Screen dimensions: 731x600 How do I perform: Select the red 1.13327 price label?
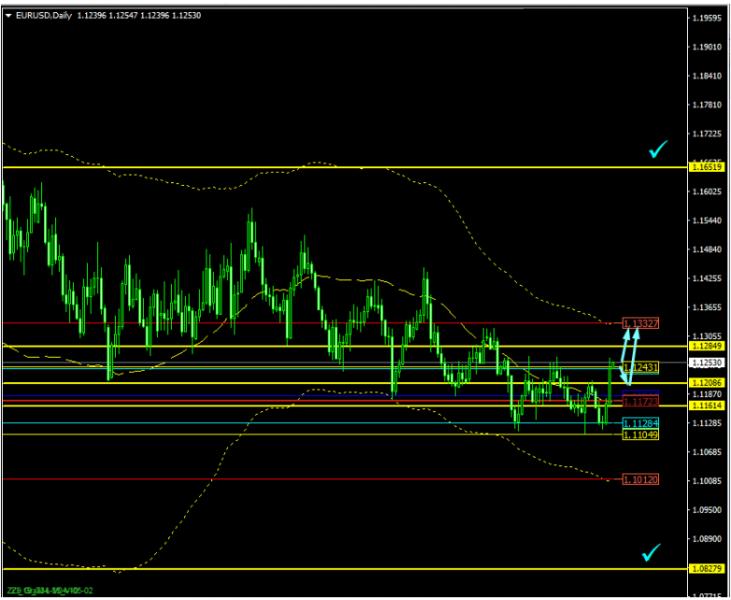click(641, 323)
